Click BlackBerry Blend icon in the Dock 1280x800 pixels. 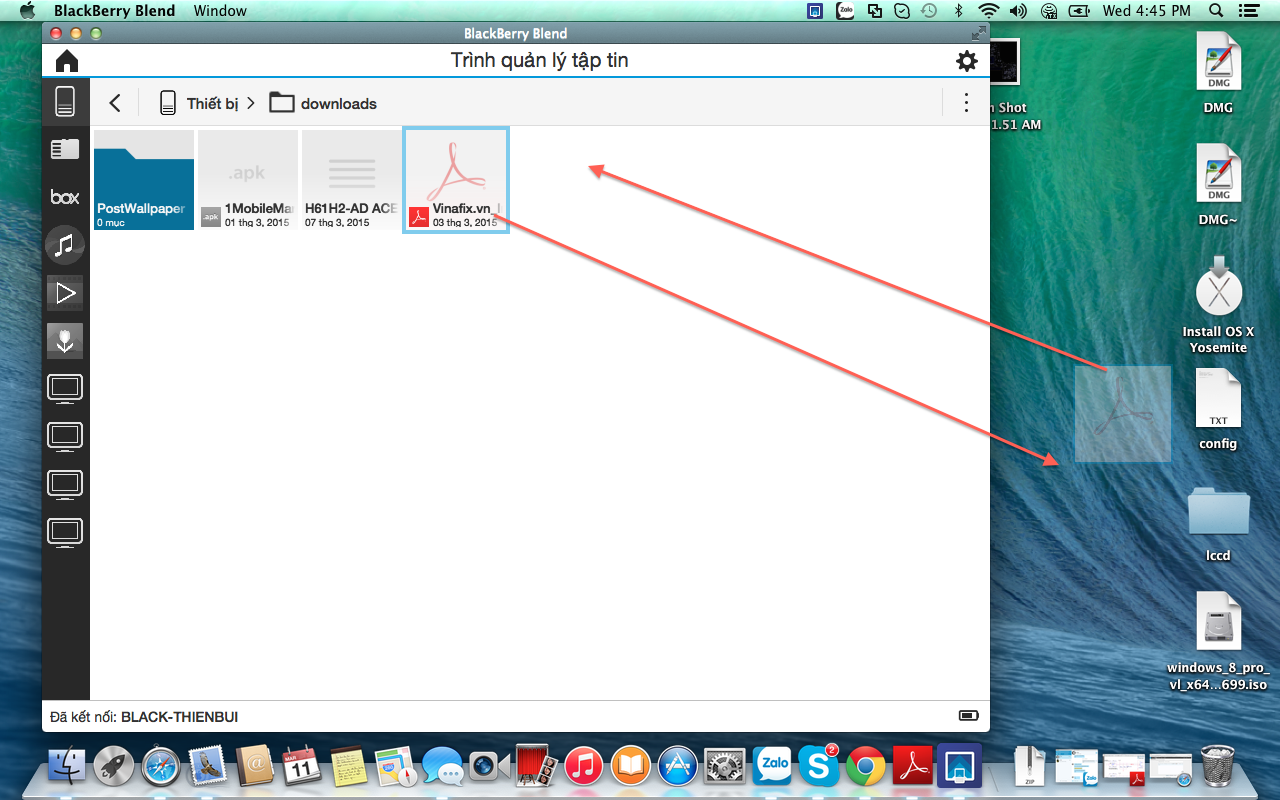(x=959, y=766)
